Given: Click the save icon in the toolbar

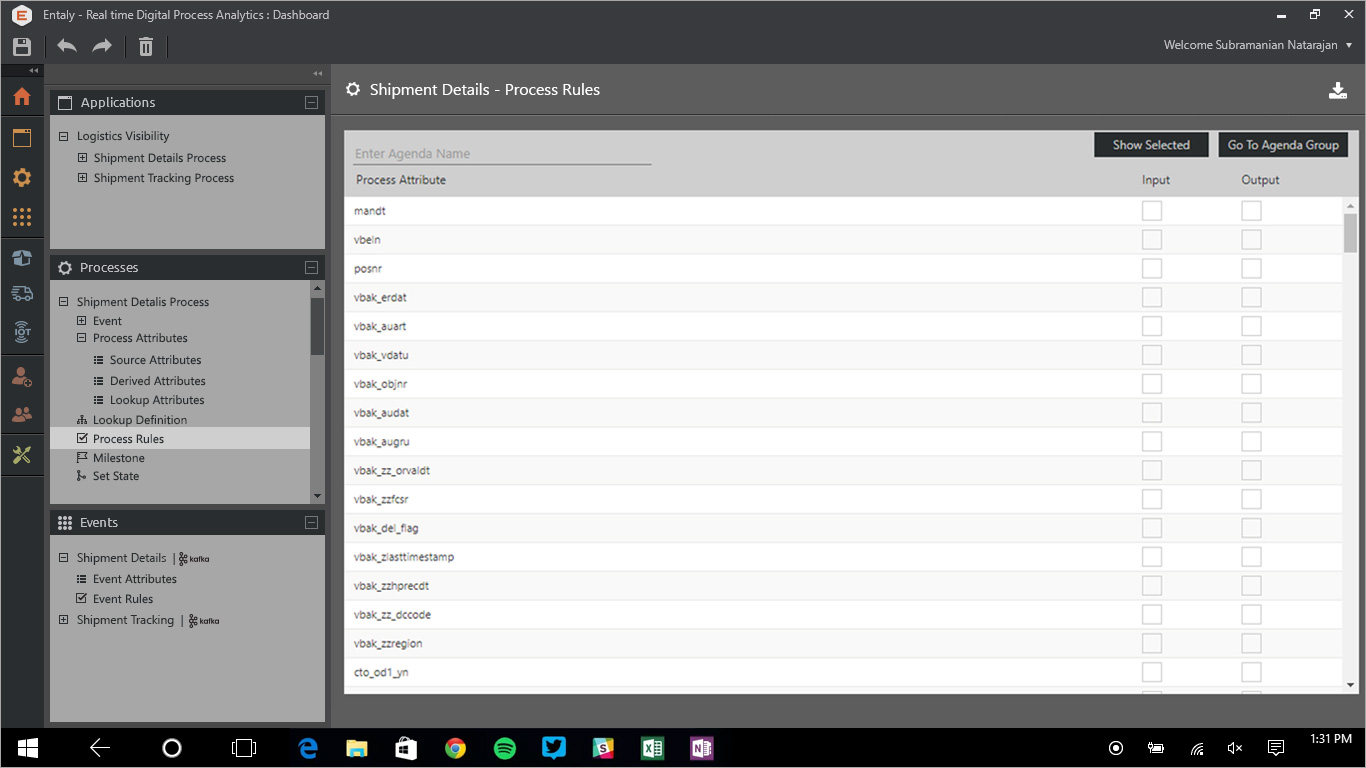Looking at the screenshot, I should [x=22, y=47].
